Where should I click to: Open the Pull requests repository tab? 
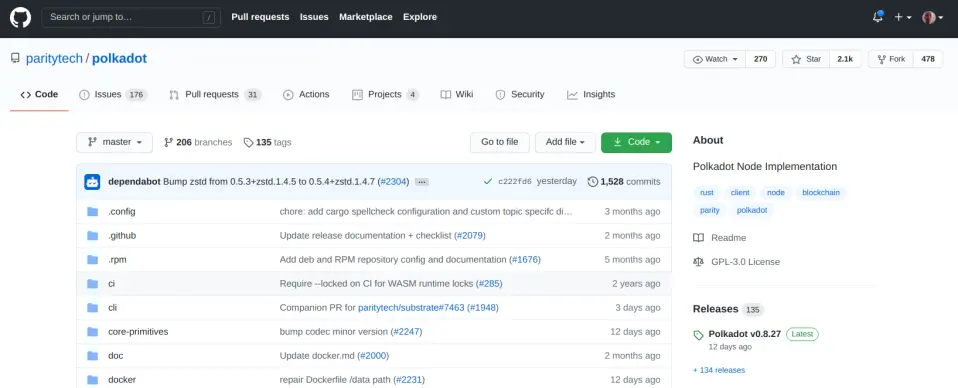tap(215, 95)
